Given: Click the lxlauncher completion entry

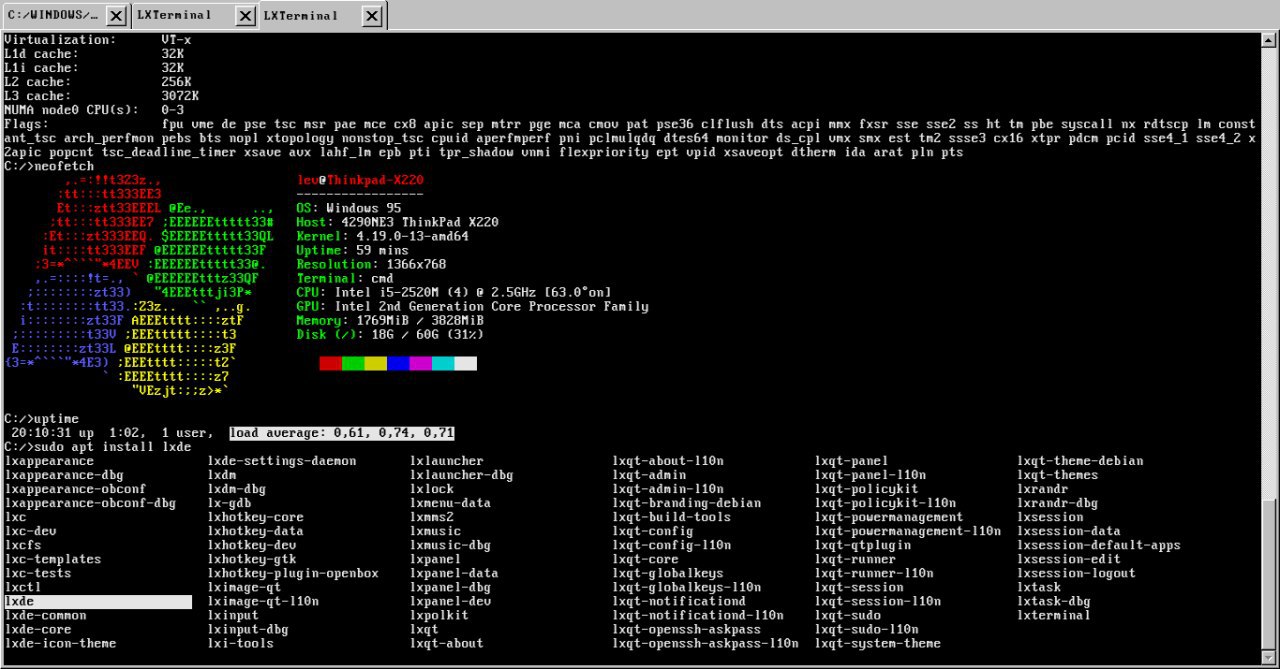Looking at the screenshot, I should 447,461.
